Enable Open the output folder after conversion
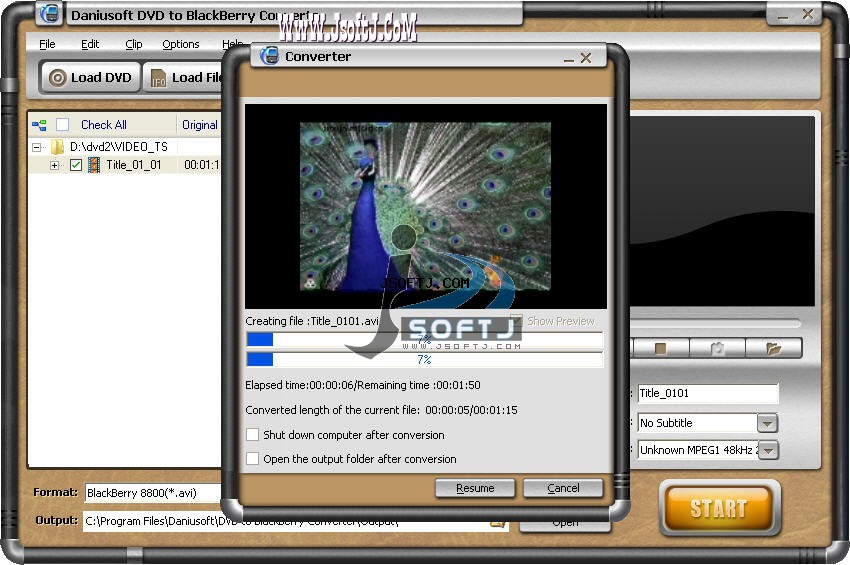The height and width of the screenshot is (565, 850). pos(253,459)
